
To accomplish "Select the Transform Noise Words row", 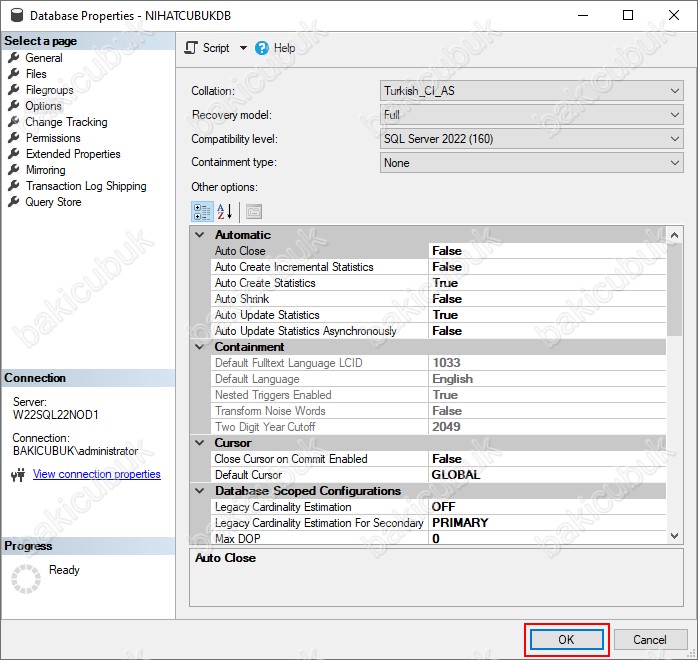I will (438, 411).
